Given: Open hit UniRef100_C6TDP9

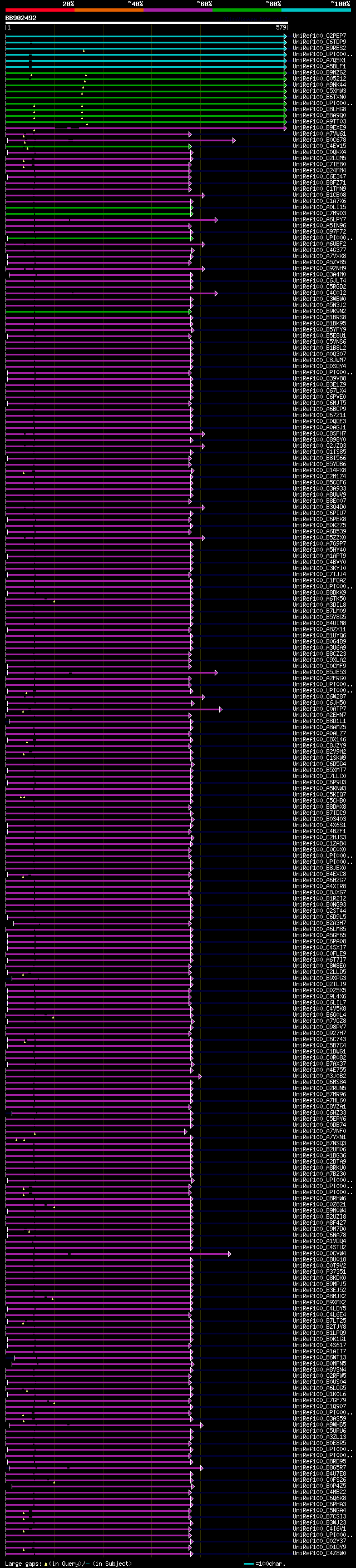Looking at the screenshot, I should (x=319, y=42).
